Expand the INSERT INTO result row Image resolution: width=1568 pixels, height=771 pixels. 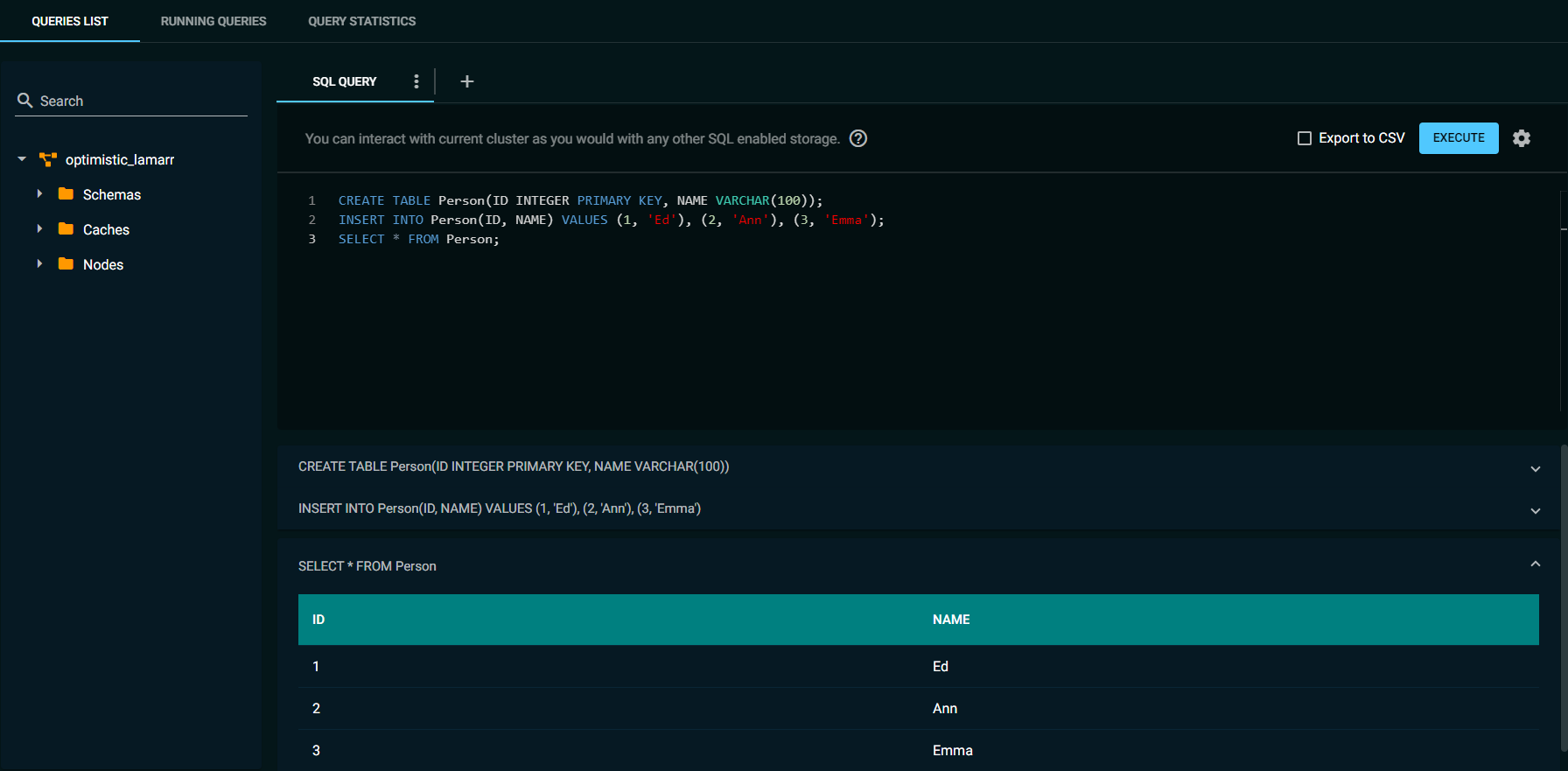pos(1536,510)
